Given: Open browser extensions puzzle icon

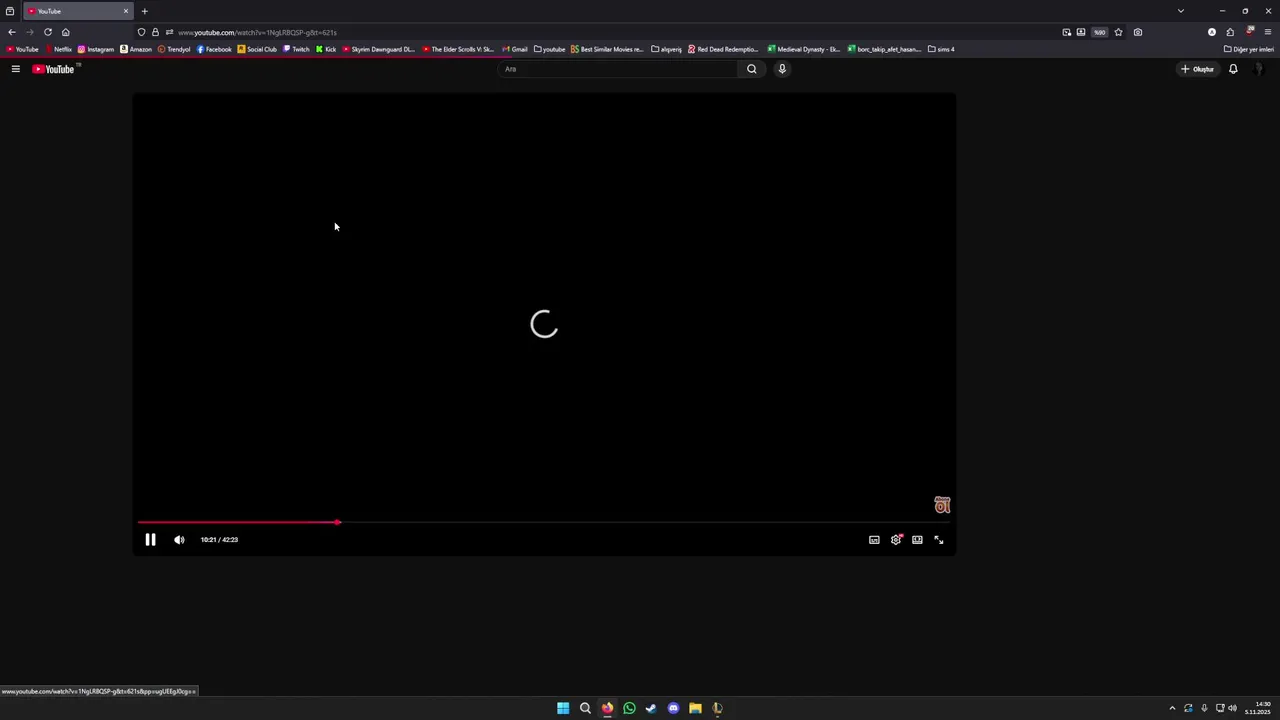Looking at the screenshot, I should click(1230, 32).
